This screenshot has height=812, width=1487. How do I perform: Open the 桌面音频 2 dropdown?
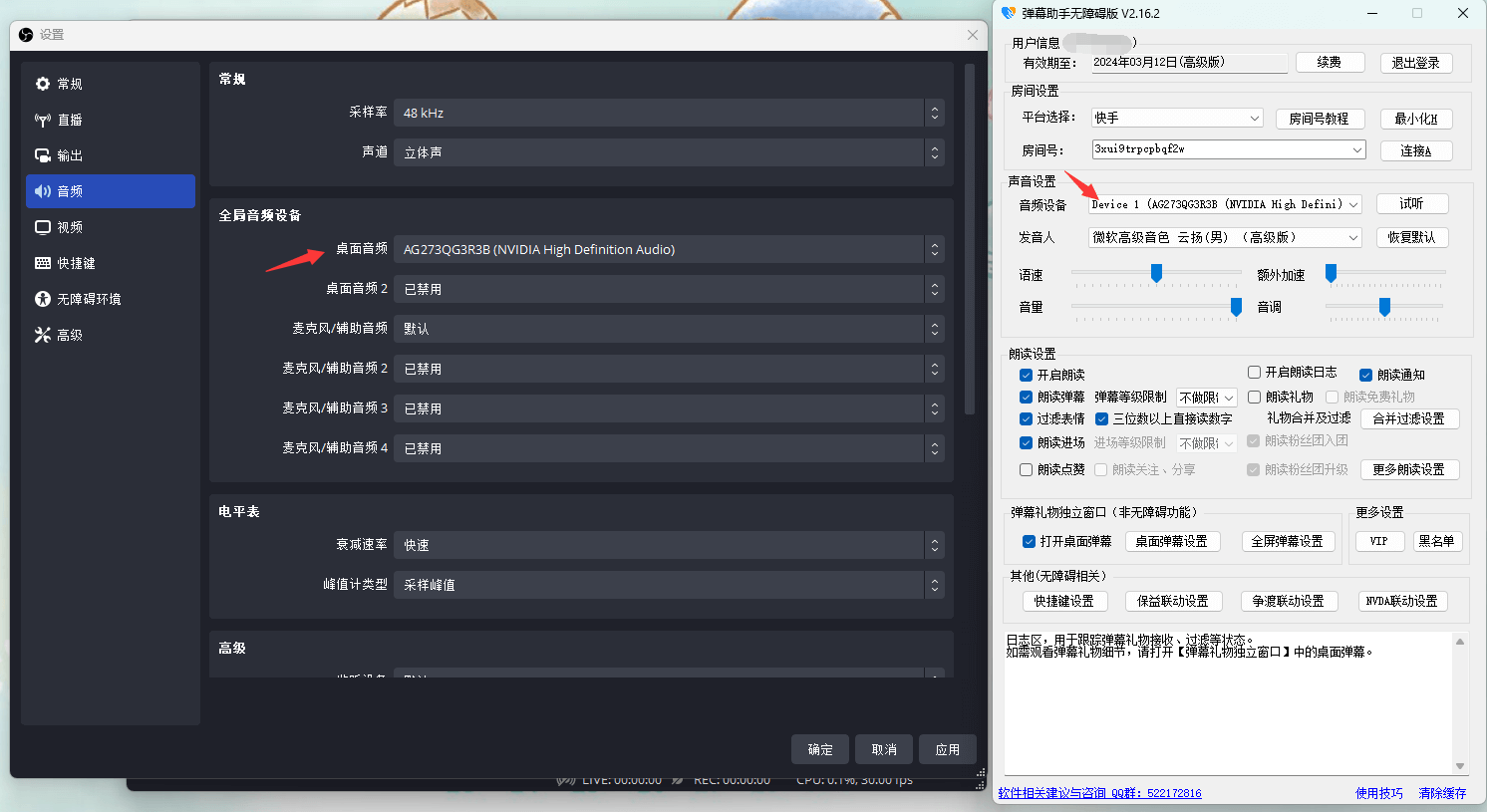pyautogui.click(x=669, y=289)
